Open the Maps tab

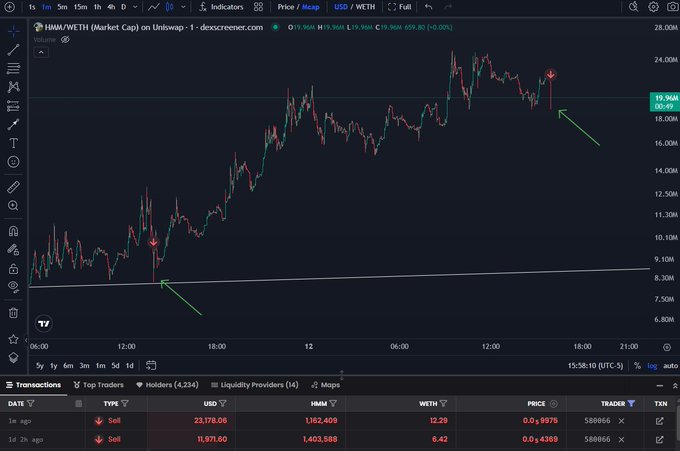point(325,385)
